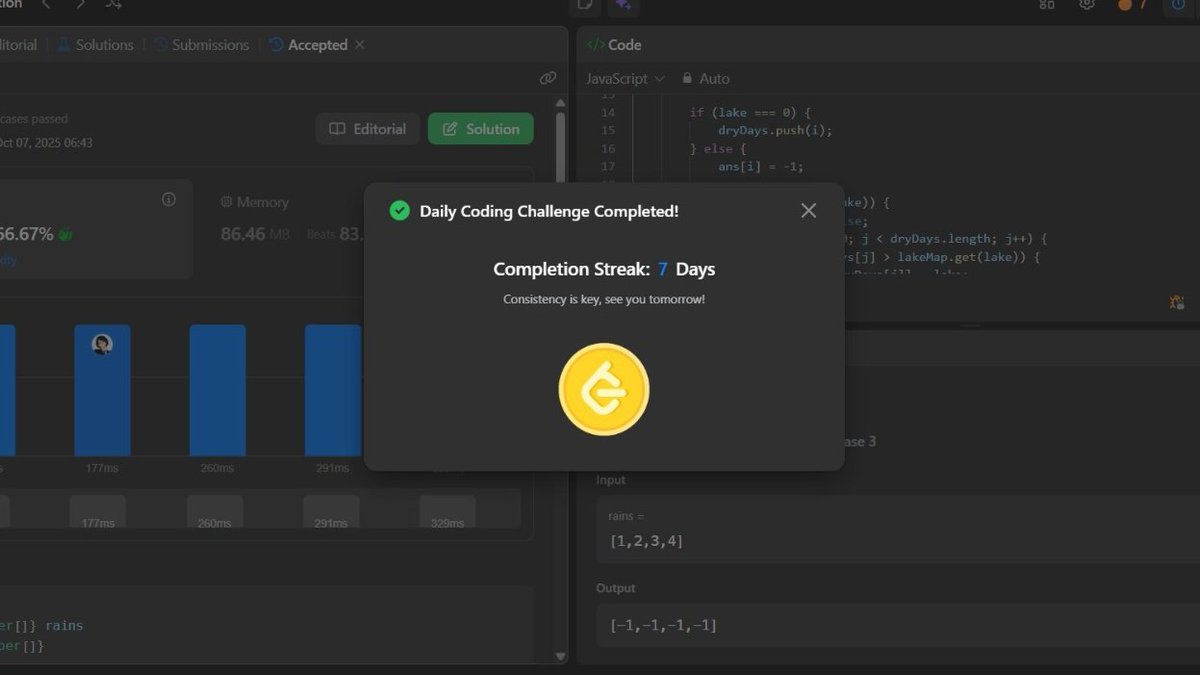Click the 'cases passed' text
The height and width of the screenshot is (675, 1200).
tap(34, 119)
